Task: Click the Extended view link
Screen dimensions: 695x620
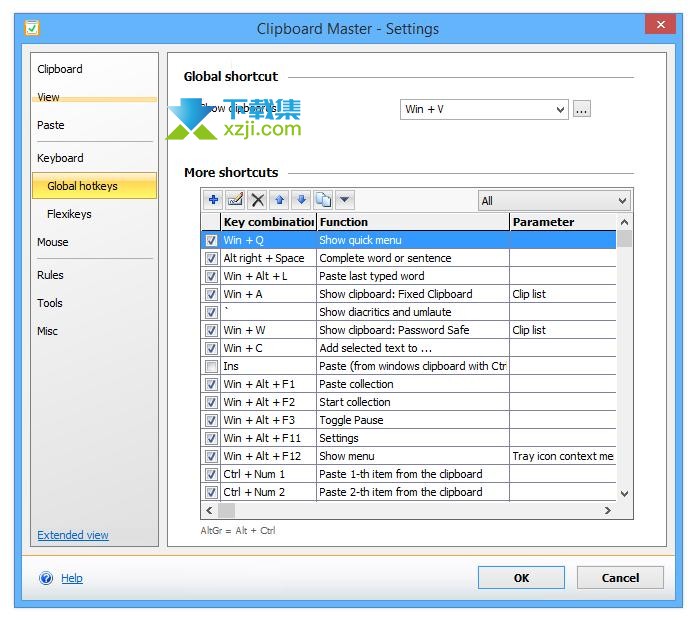Action: click(73, 535)
